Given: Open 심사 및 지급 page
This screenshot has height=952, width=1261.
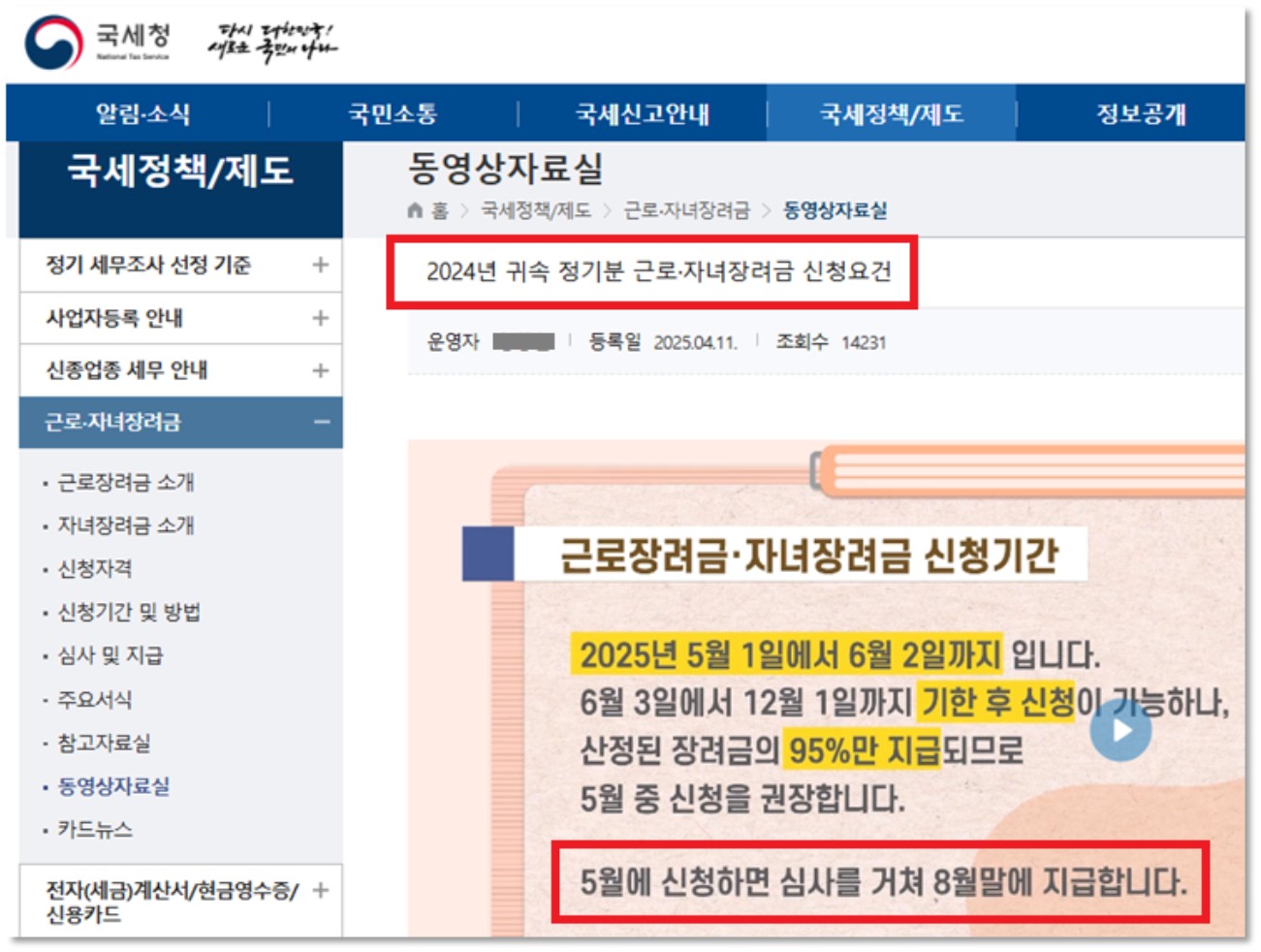Looking at the screenshot, I should click(x=110, y=655).
